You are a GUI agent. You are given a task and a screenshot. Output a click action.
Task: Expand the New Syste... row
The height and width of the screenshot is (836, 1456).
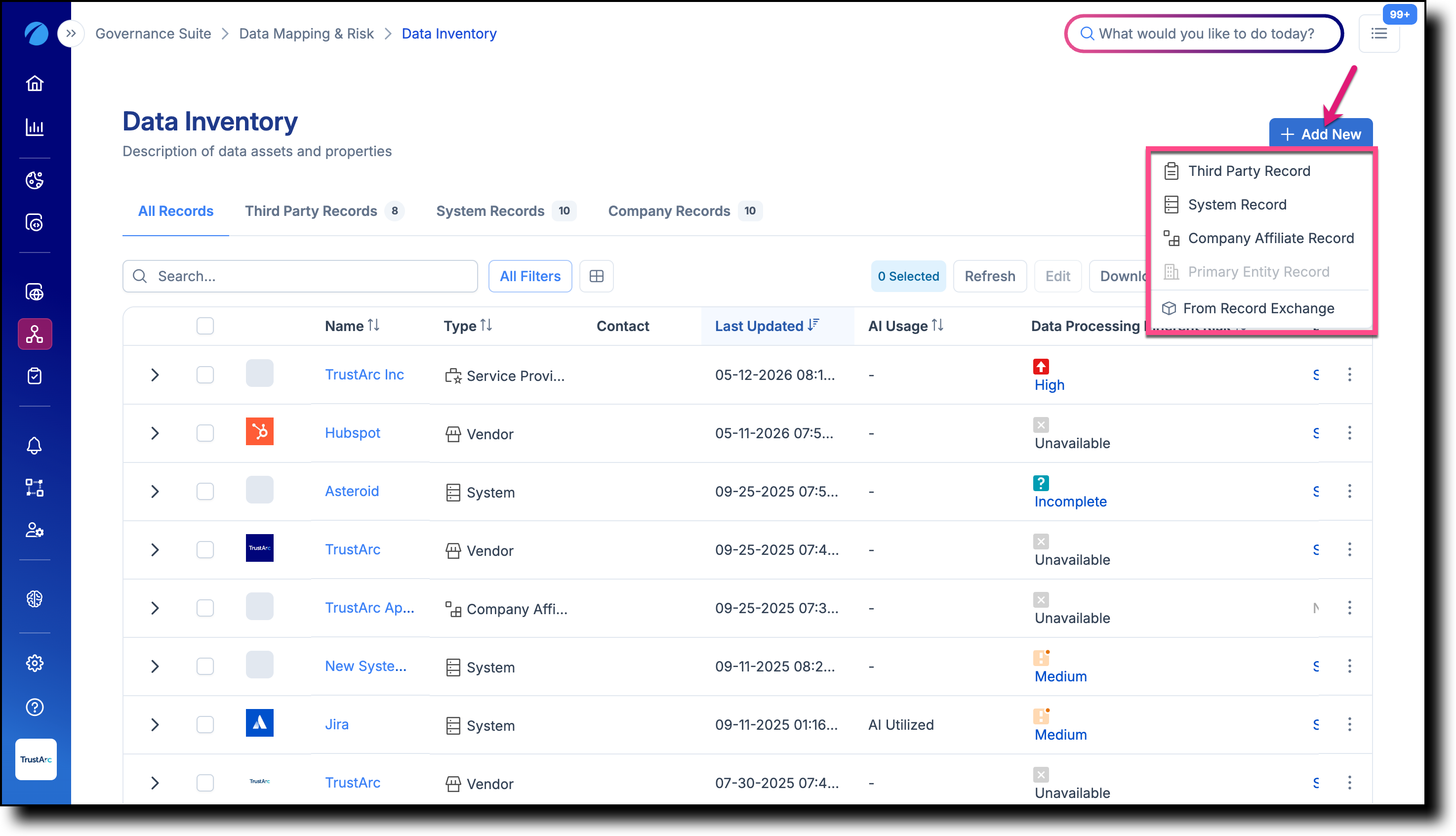point(155,667)
